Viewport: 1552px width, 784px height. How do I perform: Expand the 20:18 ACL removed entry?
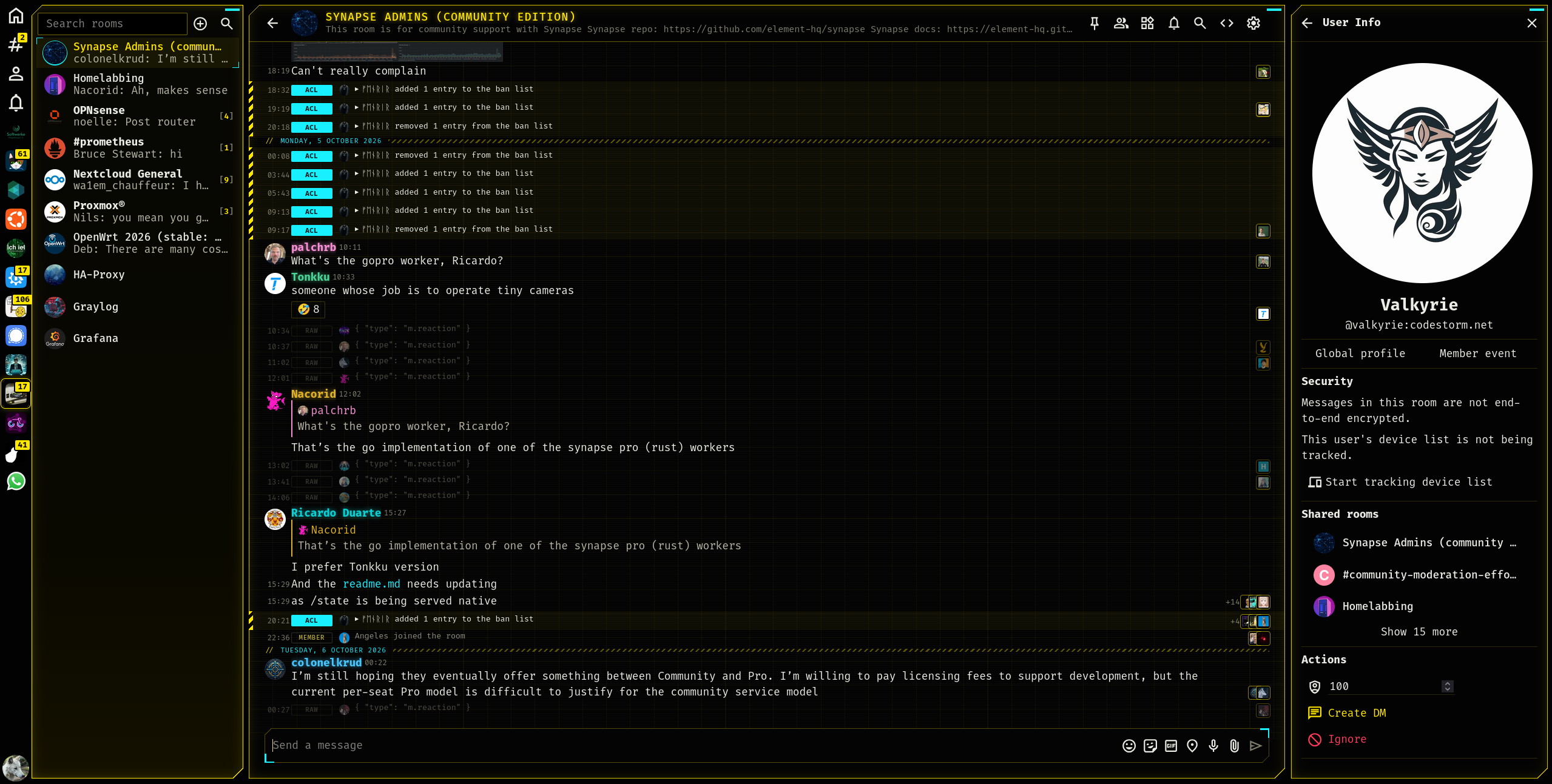click(357, 126)
